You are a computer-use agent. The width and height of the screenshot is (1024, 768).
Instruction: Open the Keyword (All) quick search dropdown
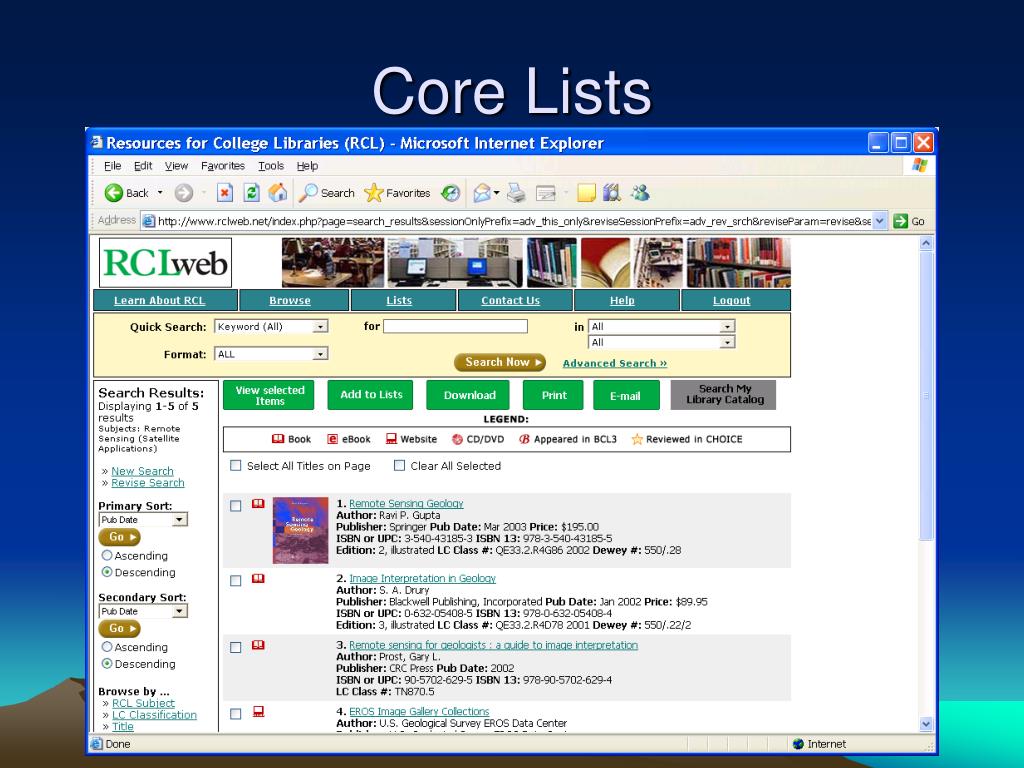[271, 327]
